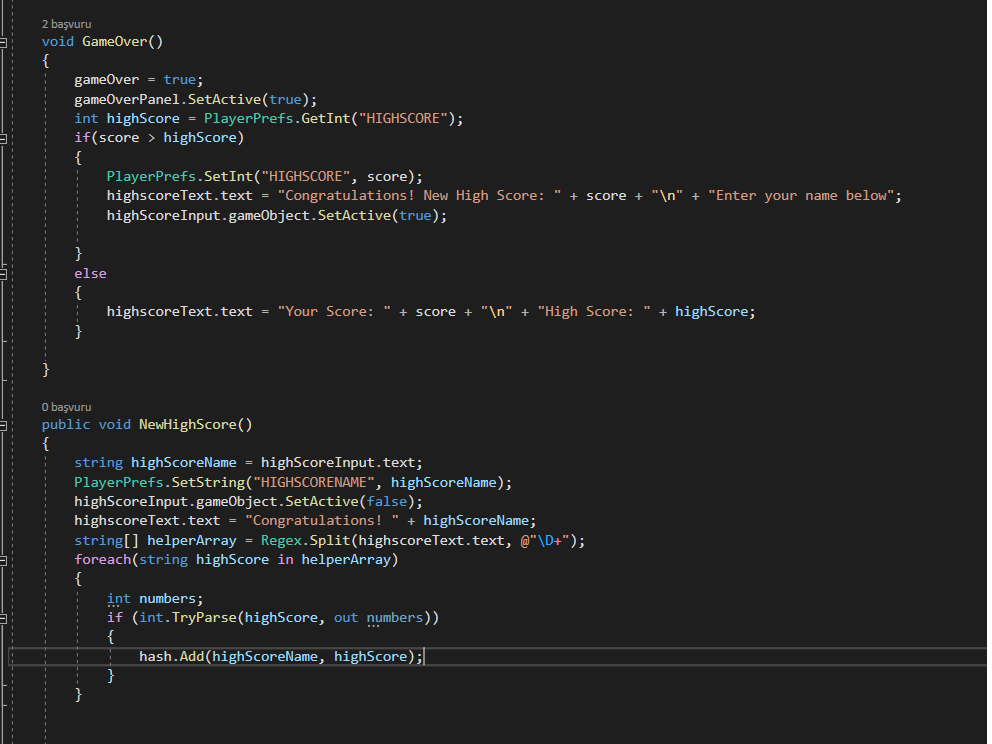Click the GameOver method name
The height and width of the screenshot is (744, 992).
[115, 42]
